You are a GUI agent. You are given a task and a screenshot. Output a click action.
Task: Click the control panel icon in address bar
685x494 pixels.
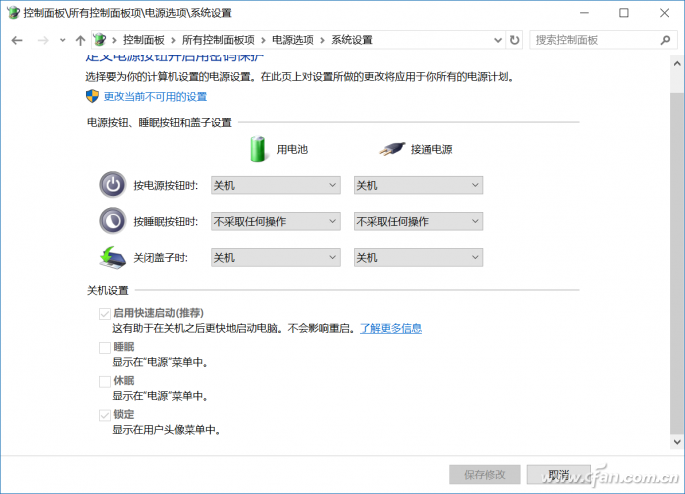click(x=100, y=40)
